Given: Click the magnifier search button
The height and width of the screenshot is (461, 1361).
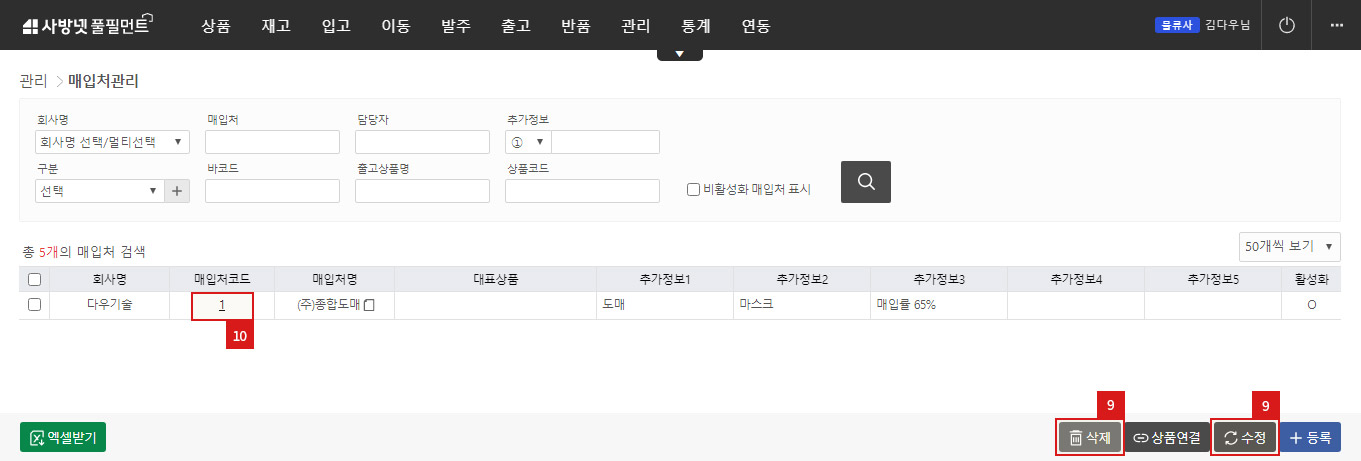Looking at the screenshot, I should click(865, 182).
